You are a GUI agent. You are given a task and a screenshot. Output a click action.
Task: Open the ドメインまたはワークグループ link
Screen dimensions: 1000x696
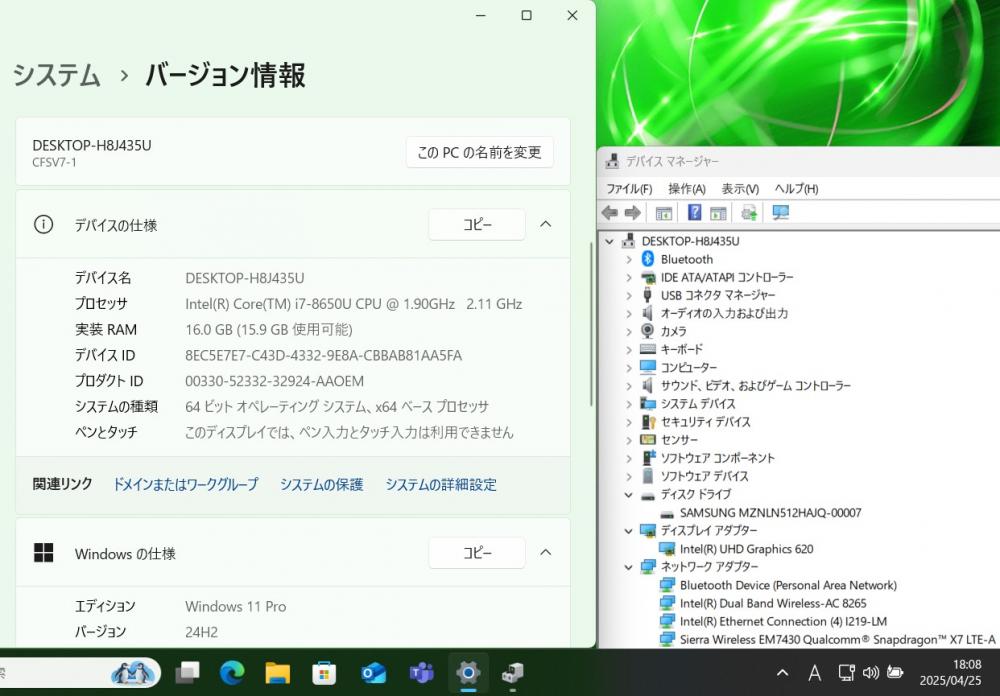pos(186,484)
